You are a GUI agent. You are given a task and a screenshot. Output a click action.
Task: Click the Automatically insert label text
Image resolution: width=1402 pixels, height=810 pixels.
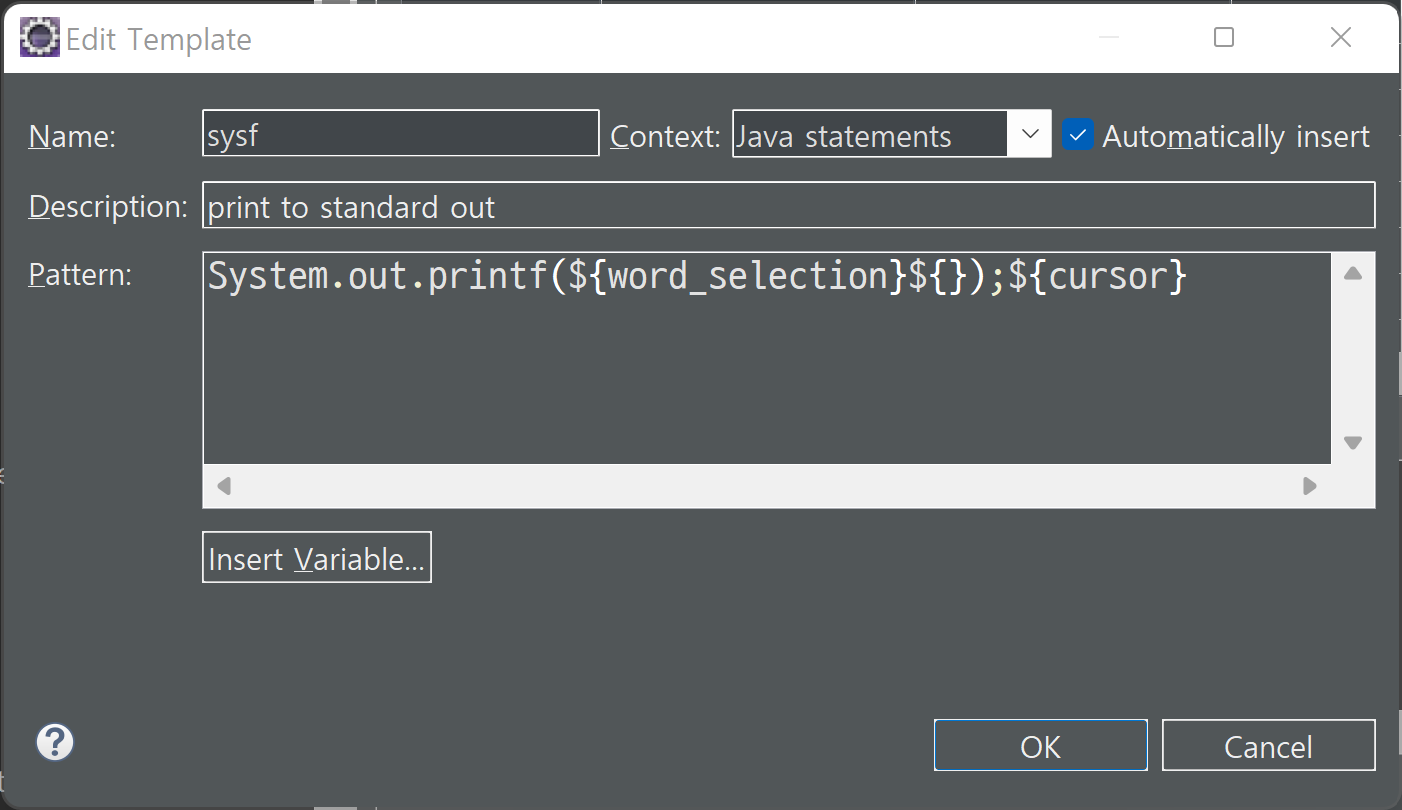coord(1236,136)
